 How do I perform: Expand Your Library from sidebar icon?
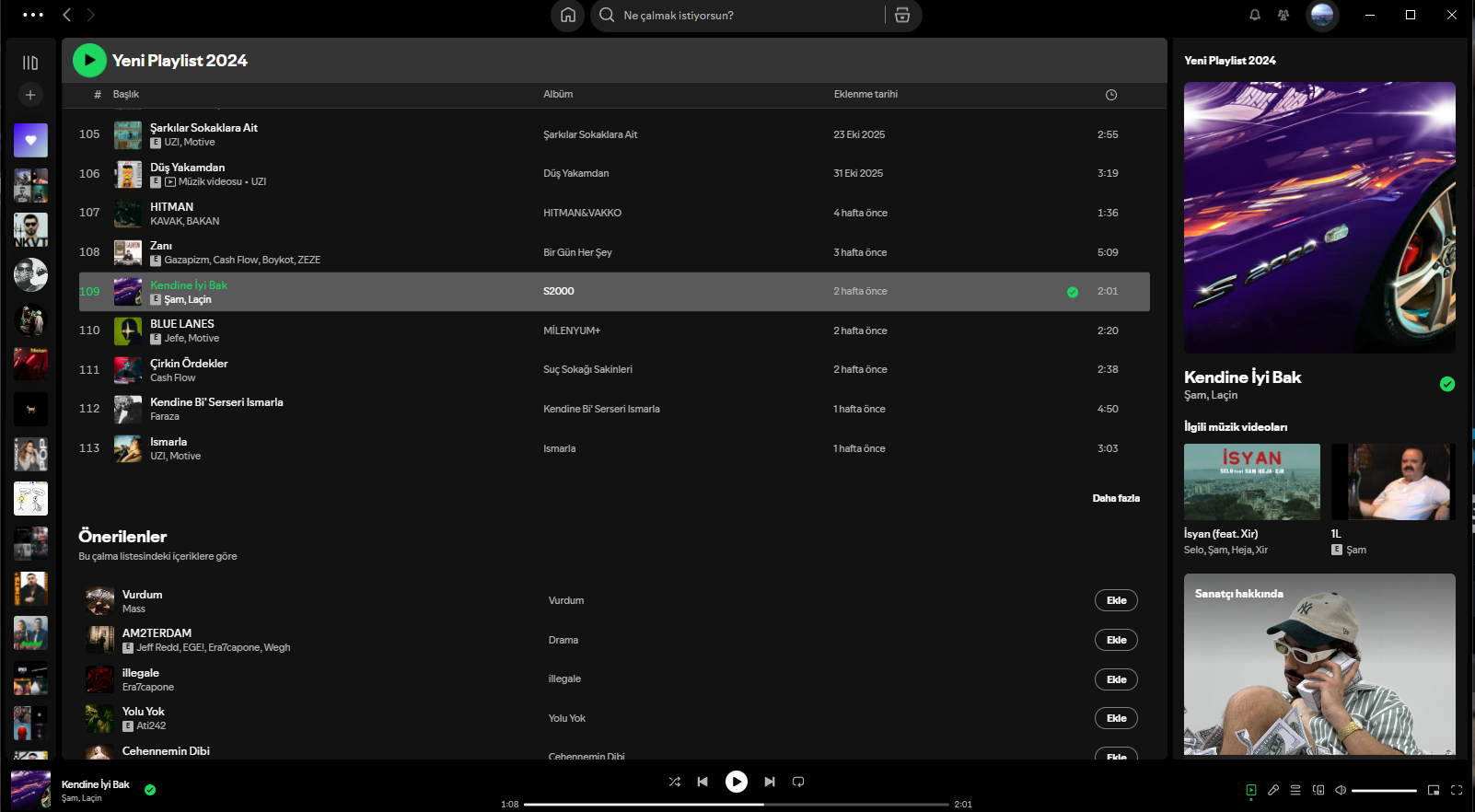pyautogui.click(x=30, y=63)
